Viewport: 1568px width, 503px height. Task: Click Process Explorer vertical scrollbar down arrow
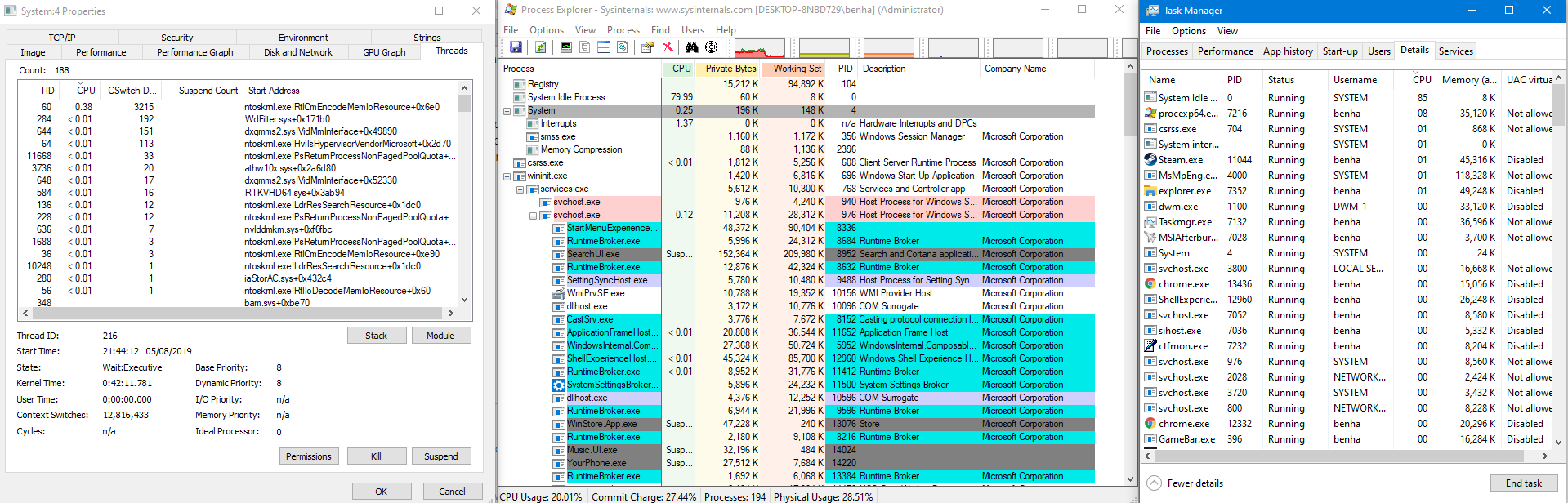point(1131,479)
